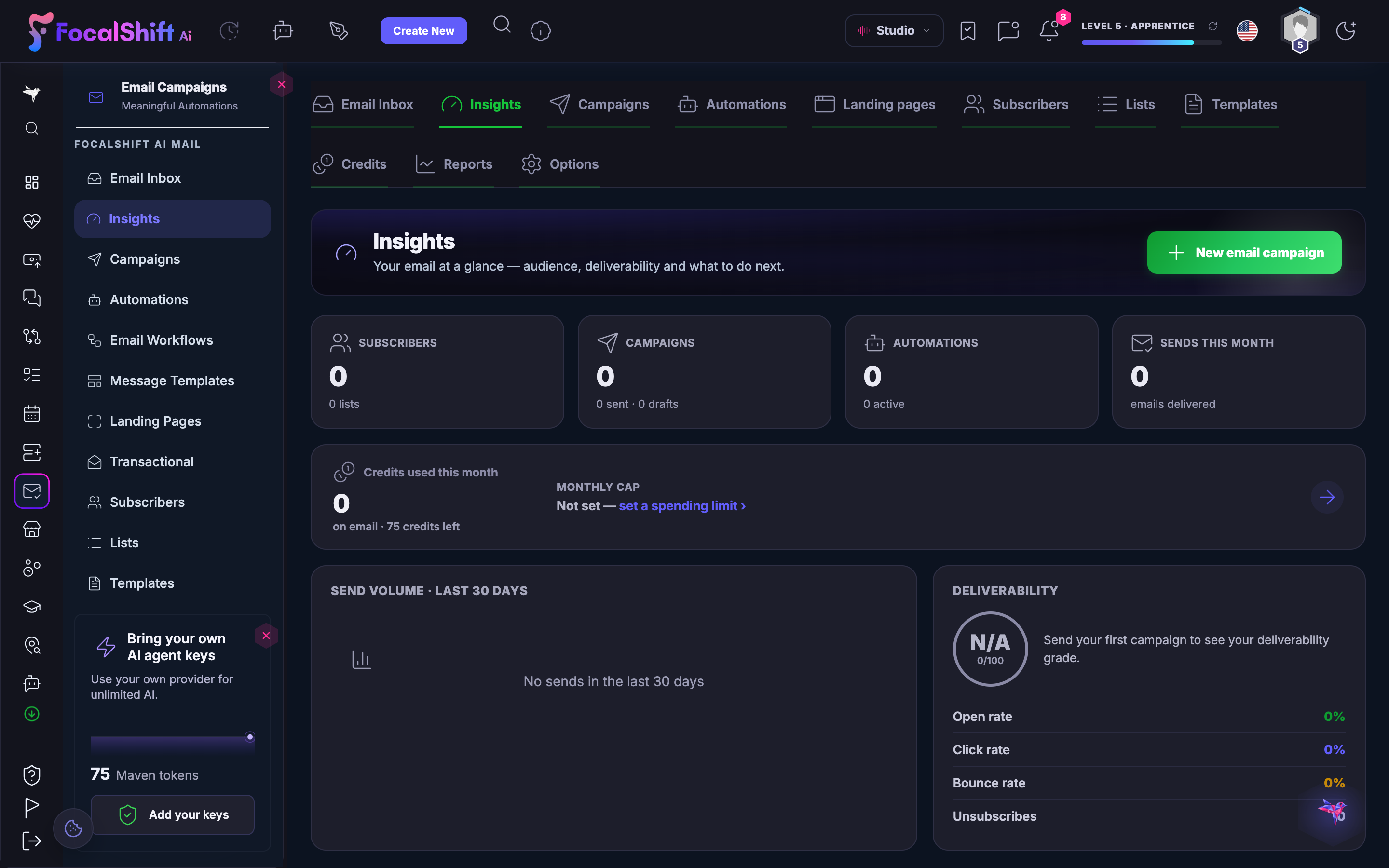The height and width of the screenshot is (868, 1389).
Task: Click the refresh icon beside Level 5 Apprentice
Action: (x=1213, y=26)
